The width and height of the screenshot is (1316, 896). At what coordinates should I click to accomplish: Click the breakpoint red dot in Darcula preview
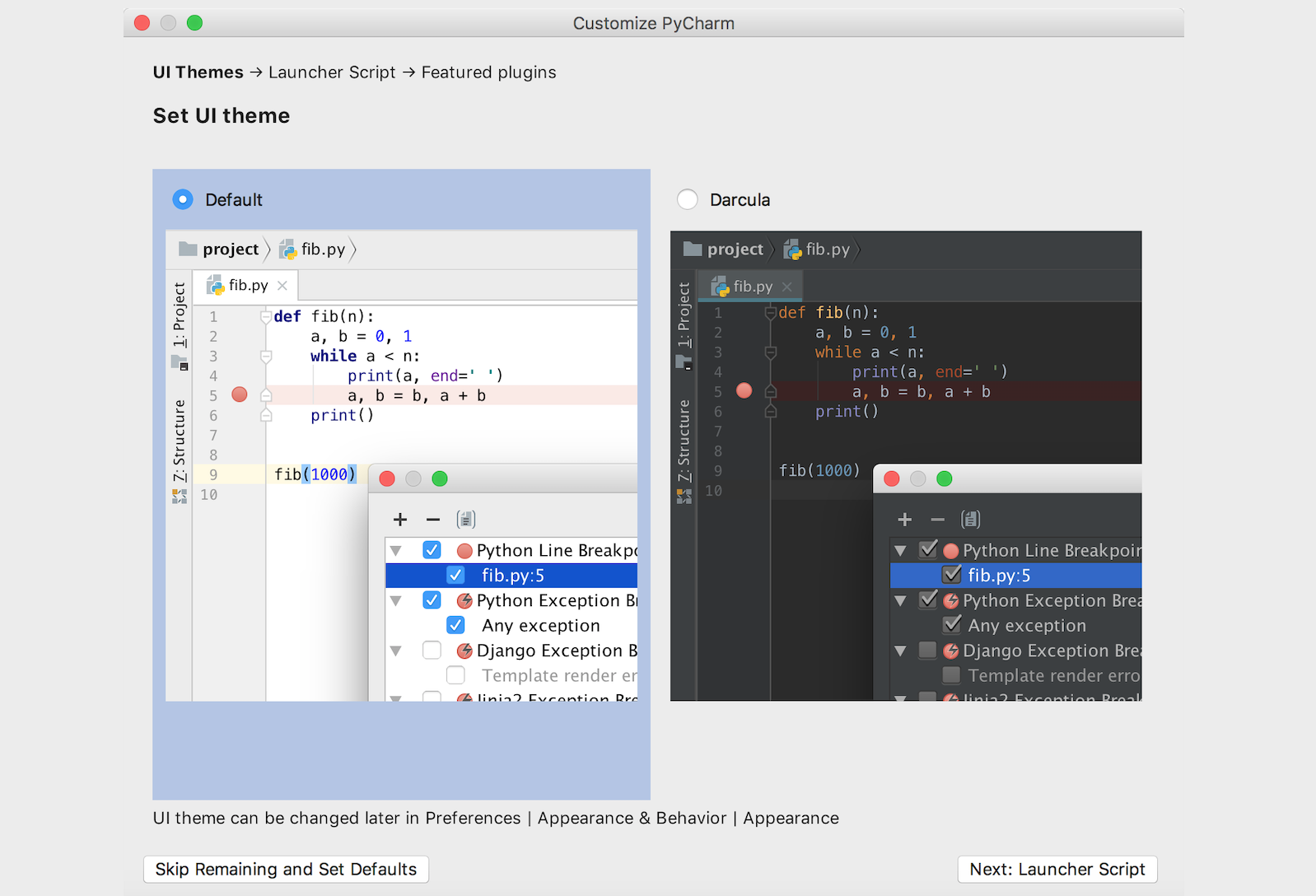click(x=744, y=391)
